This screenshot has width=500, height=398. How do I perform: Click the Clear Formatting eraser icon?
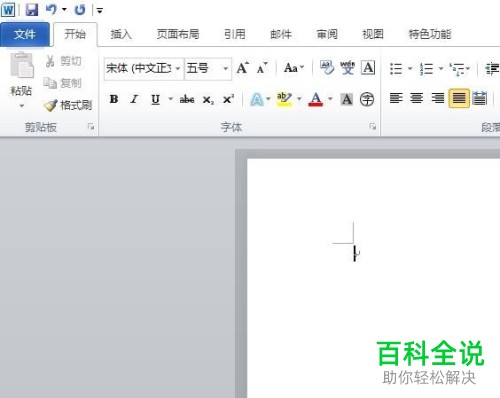[327, 68]
